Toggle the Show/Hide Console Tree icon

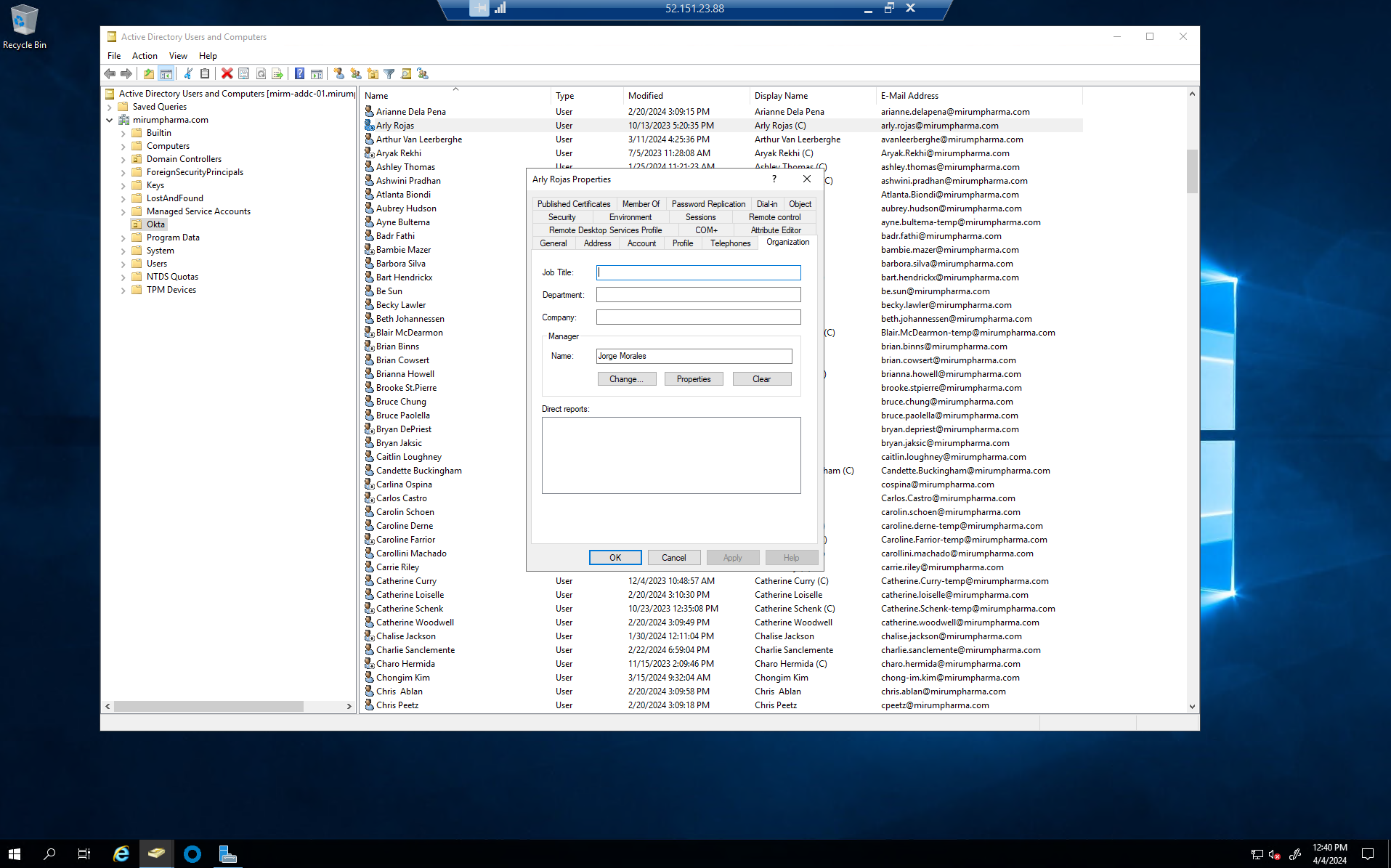[166, 73]
